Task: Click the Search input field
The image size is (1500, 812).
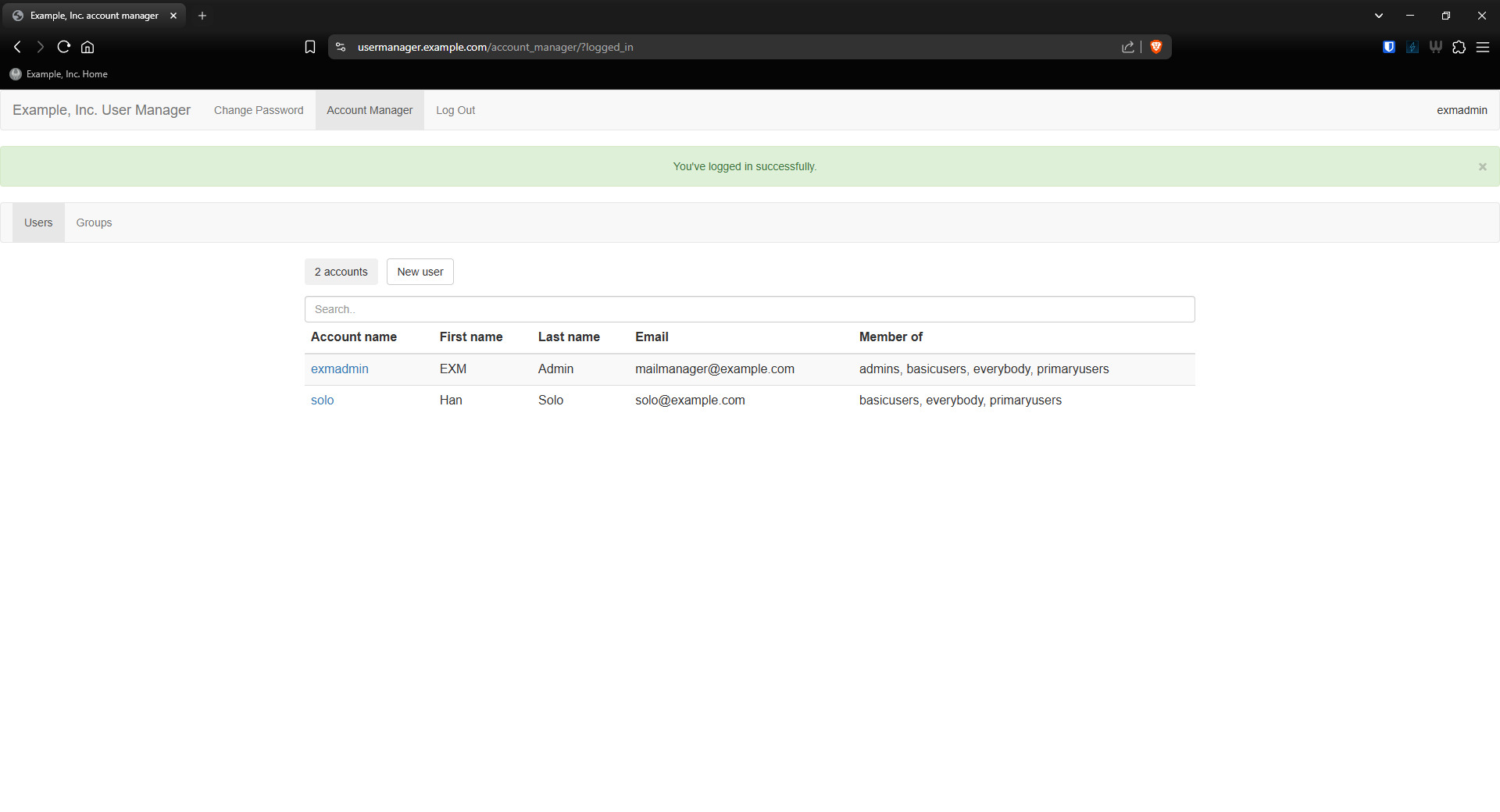Action: tap(749, 309)
